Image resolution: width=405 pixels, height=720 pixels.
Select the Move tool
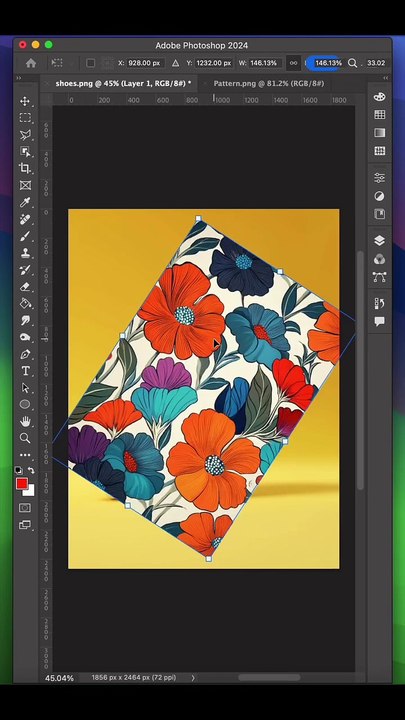(25, 101)
